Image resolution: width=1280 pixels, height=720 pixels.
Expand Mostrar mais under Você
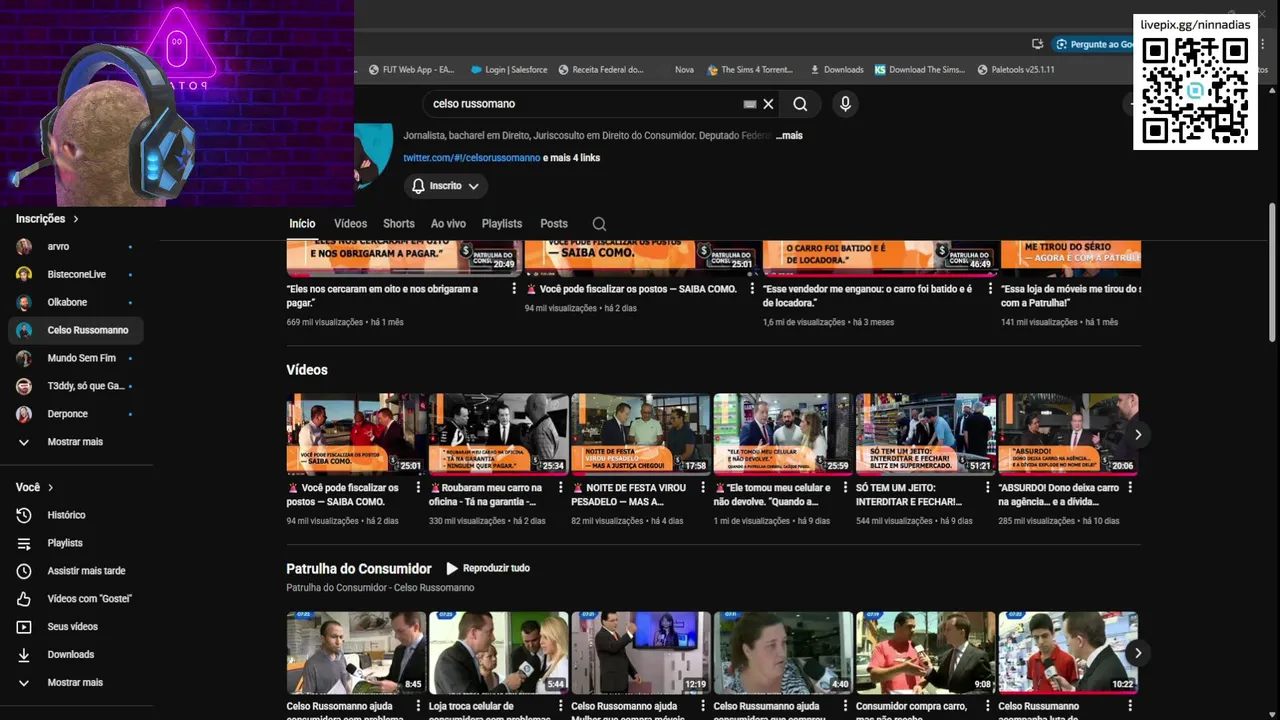tap(75, 683)
